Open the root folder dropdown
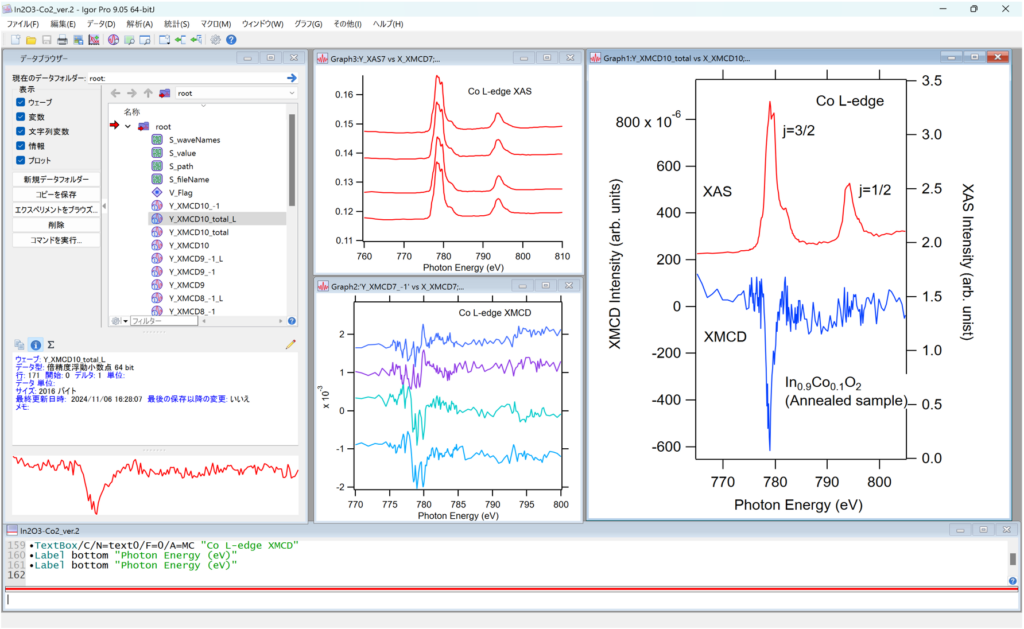Viewport: 1024px width, 629px height. click(291, 93)
